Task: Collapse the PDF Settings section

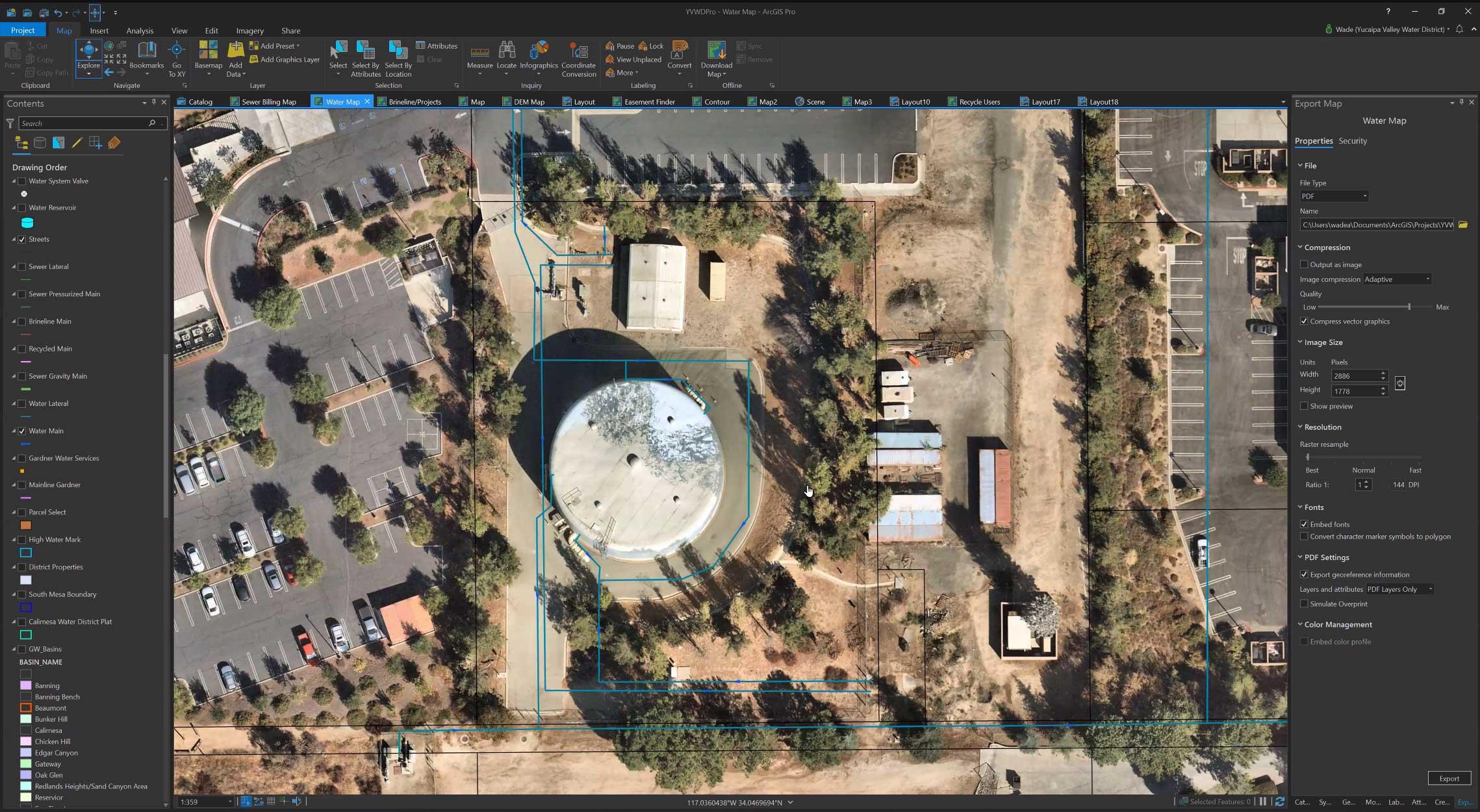Action: point(1300,557)
